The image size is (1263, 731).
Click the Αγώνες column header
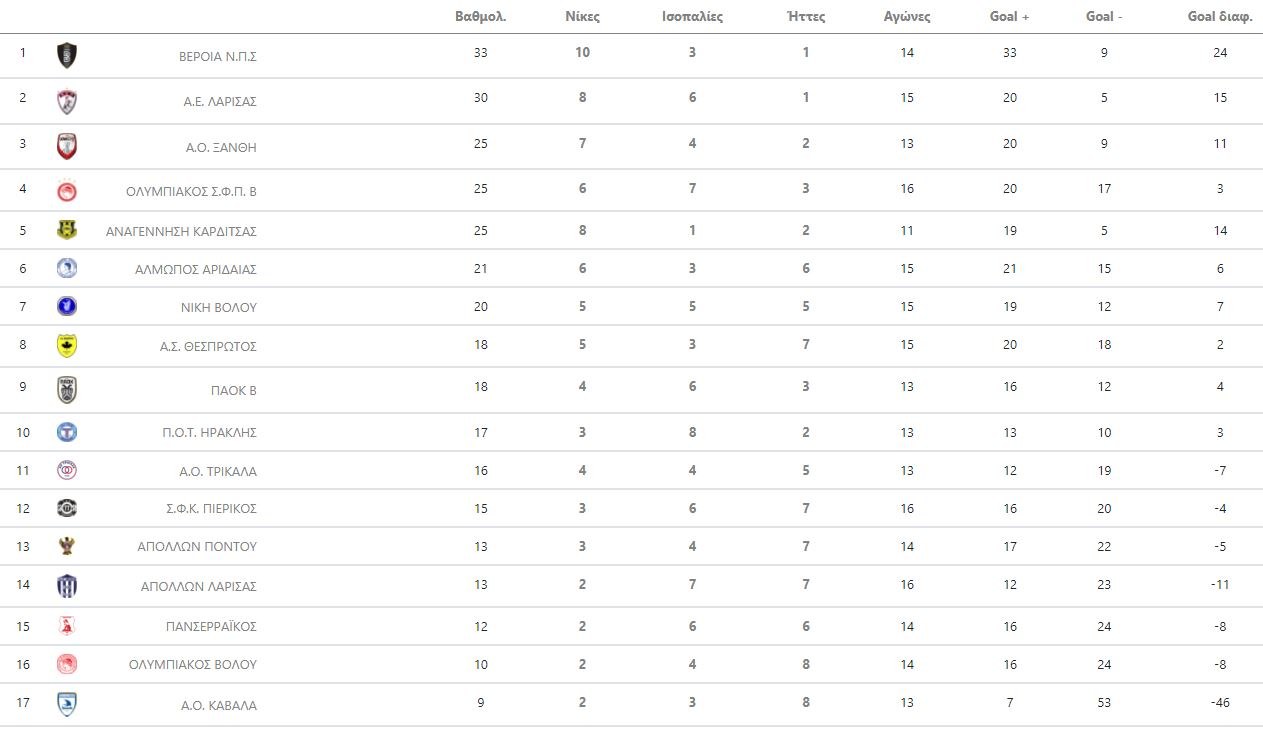[x=907, y=16]
